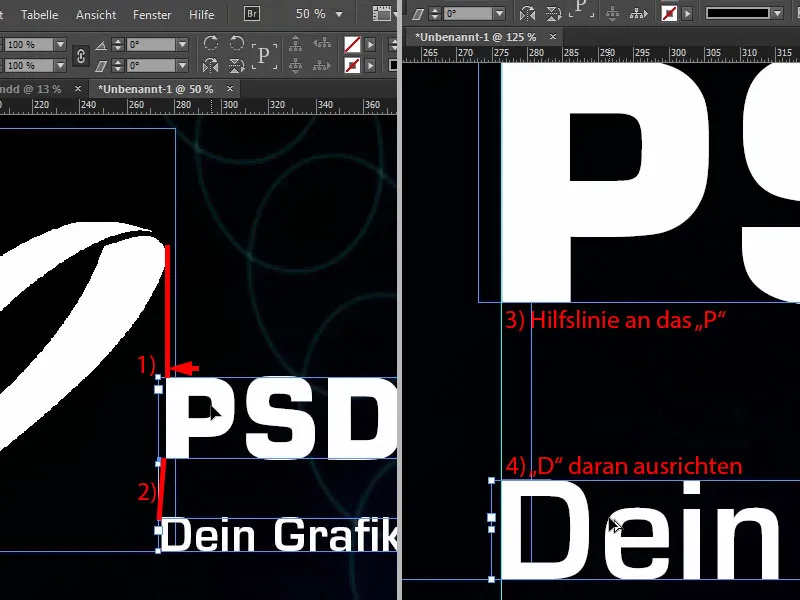
Task: Click the upper 100 % scale field
Action: pos(29,45)
